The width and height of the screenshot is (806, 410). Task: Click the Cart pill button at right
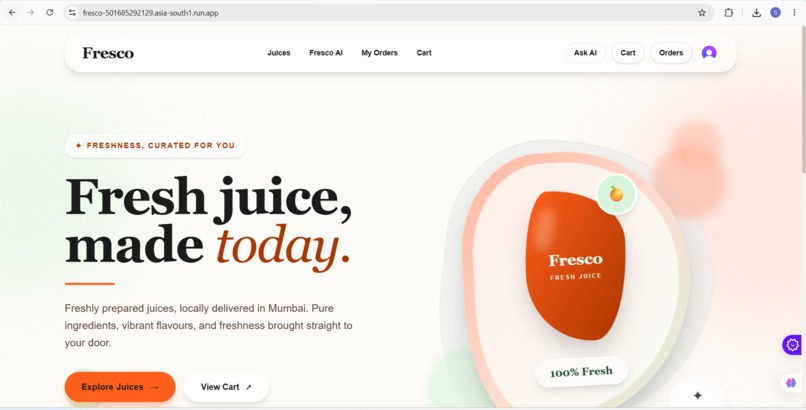pos(628,53)
